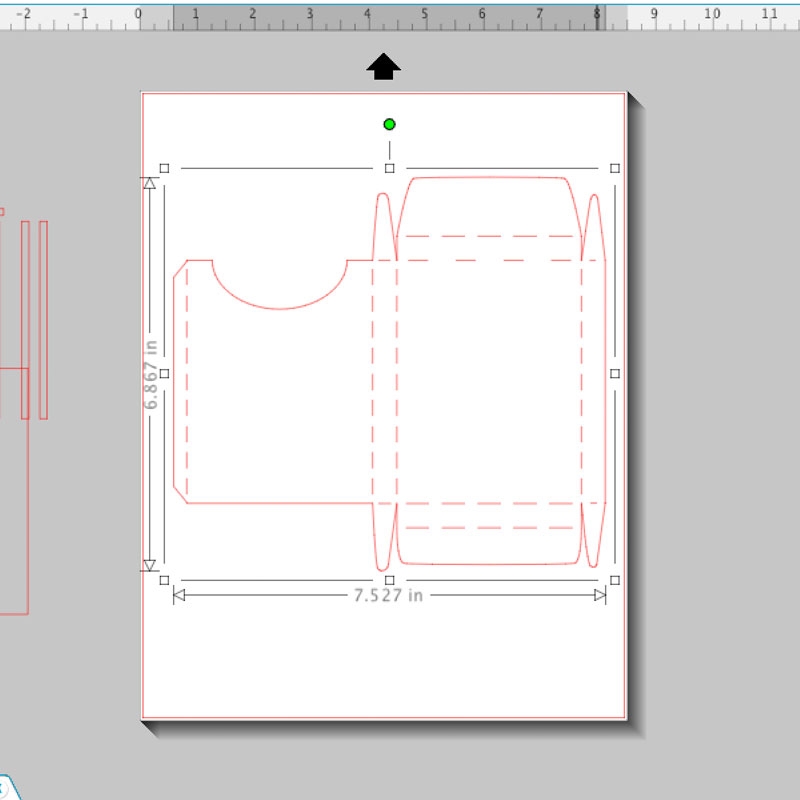Click the top-left corner selection handle

click(164, 168)
